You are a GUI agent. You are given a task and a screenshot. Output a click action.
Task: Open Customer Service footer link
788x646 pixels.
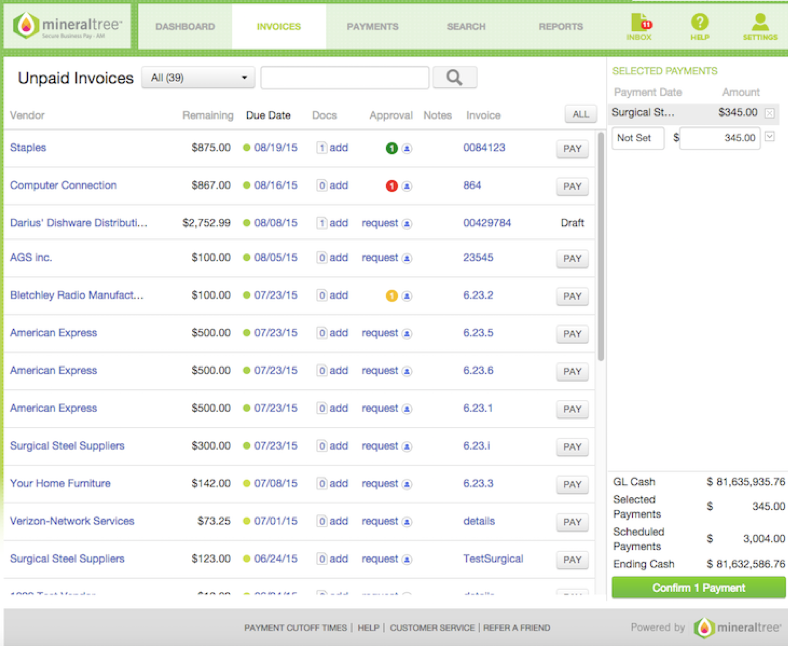(x=432, y=627)
